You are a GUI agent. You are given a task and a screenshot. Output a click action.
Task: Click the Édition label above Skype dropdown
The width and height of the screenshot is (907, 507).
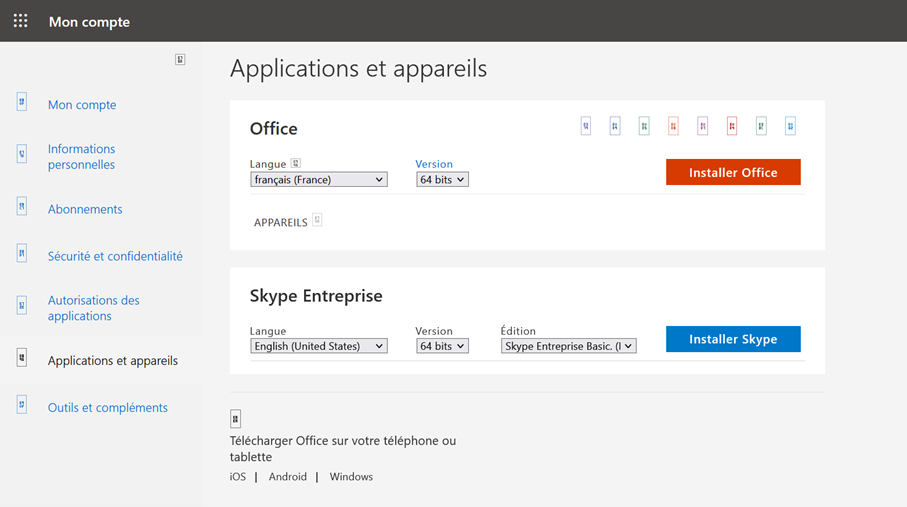518,331
